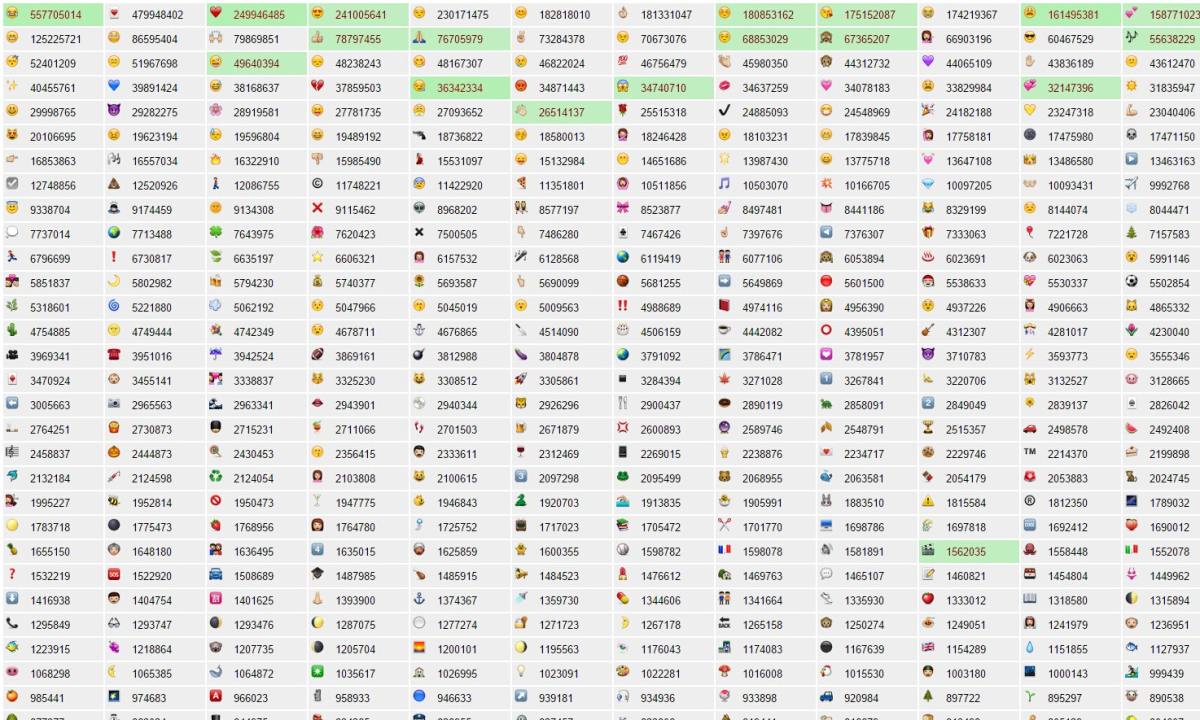This screenshot has height=720, width=1200.
Task: Click the broken heart emoji beside 37859503
Action: (x=317, y=87)
